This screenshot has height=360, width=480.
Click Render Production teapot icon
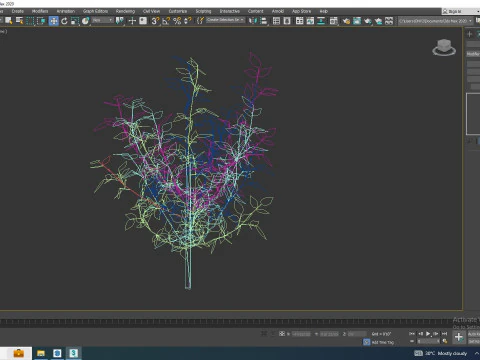click(368, 21)
